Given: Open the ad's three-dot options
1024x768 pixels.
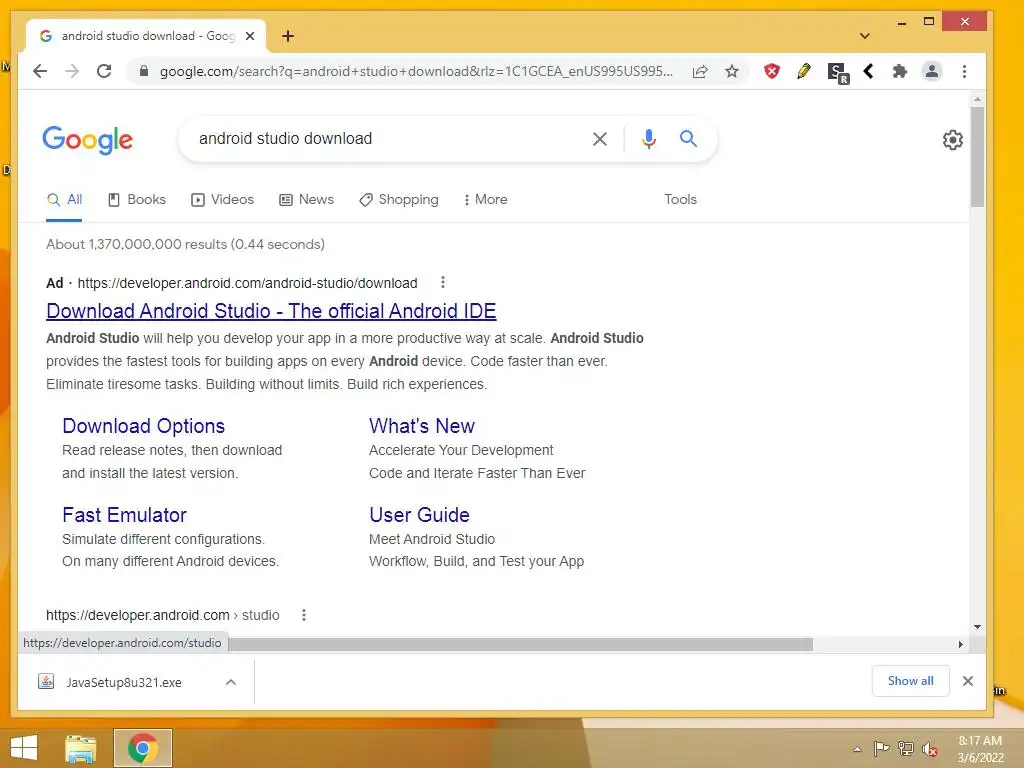Looking at the screenshot, I should point(443,282).
